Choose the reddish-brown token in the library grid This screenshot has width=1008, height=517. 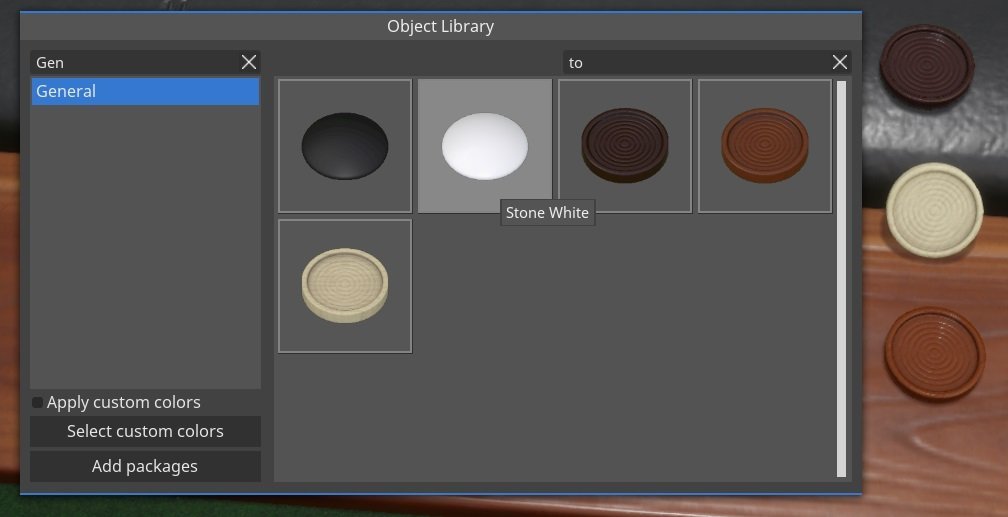[x=765, y=146]
